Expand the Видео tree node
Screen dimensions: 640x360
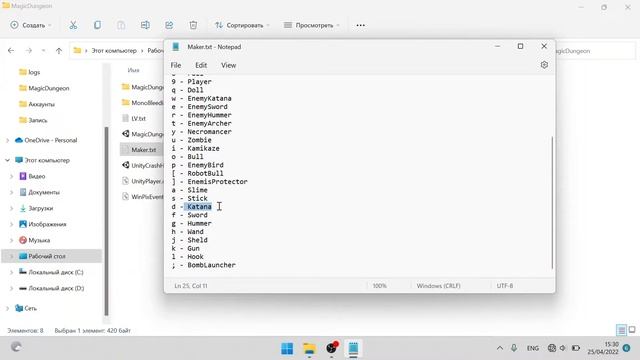pos(11,176)
